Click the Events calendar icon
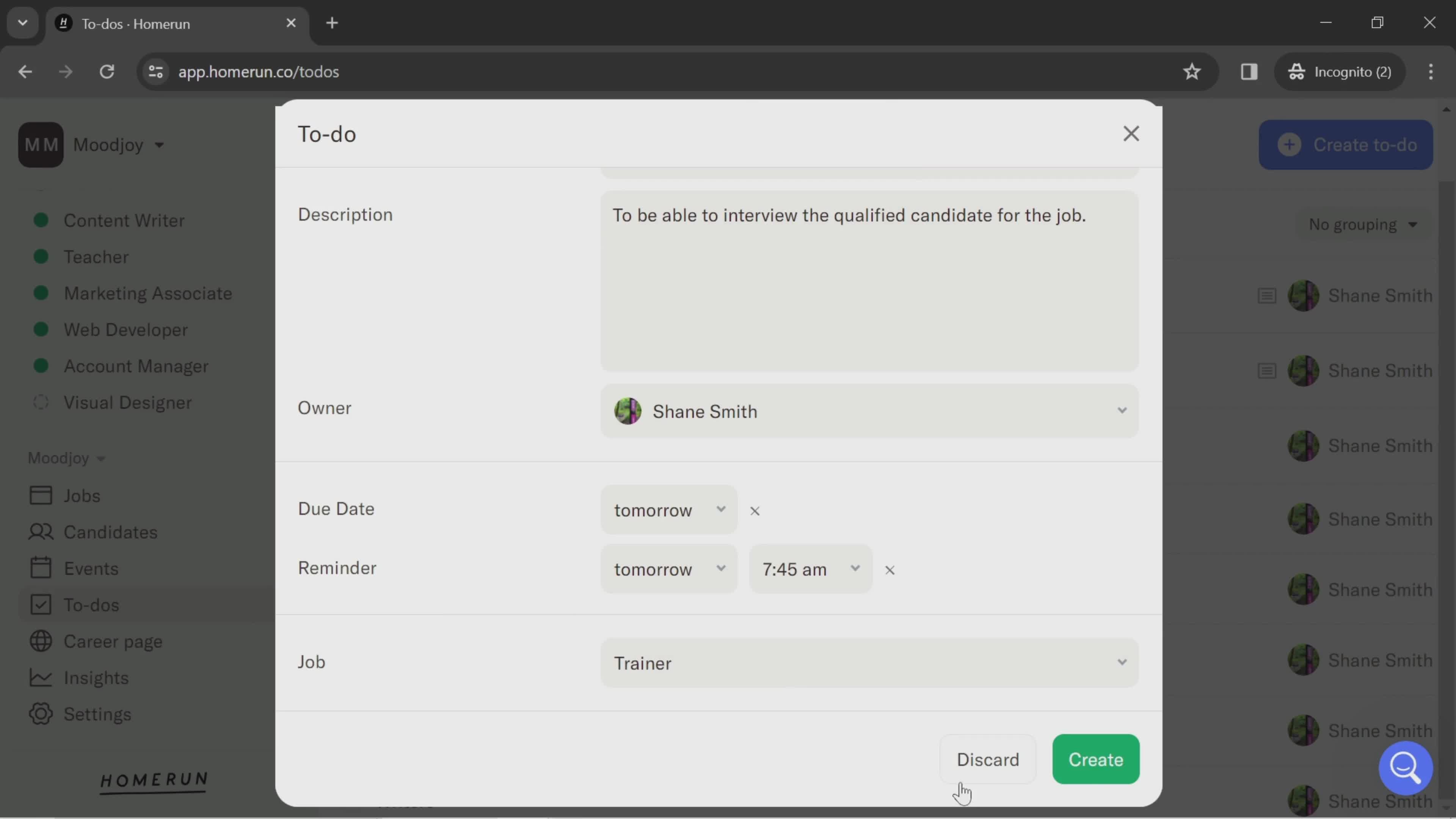The width and height of the screenshot is (1456, 819). (x=41, y=569)
